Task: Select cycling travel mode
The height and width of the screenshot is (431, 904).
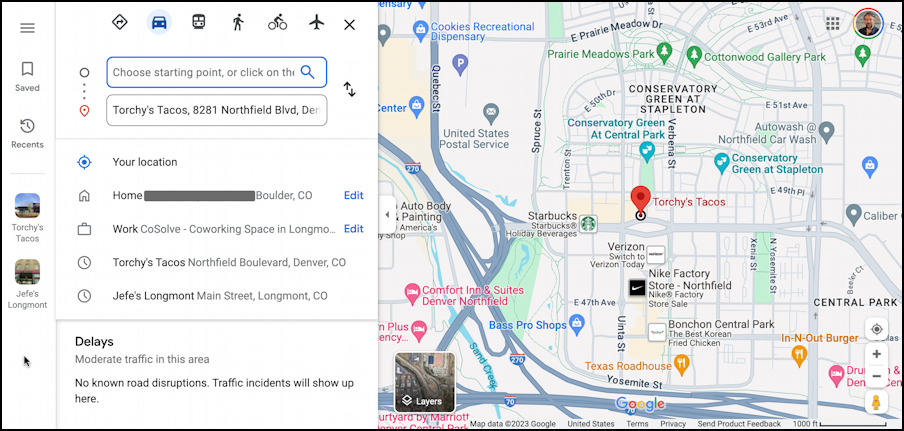Action: (277, 22)
